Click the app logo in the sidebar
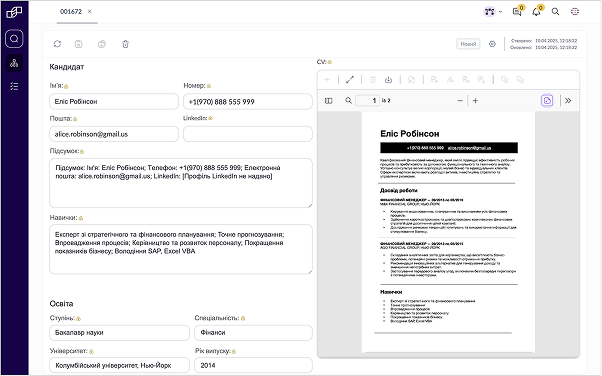 pos(14,12)
